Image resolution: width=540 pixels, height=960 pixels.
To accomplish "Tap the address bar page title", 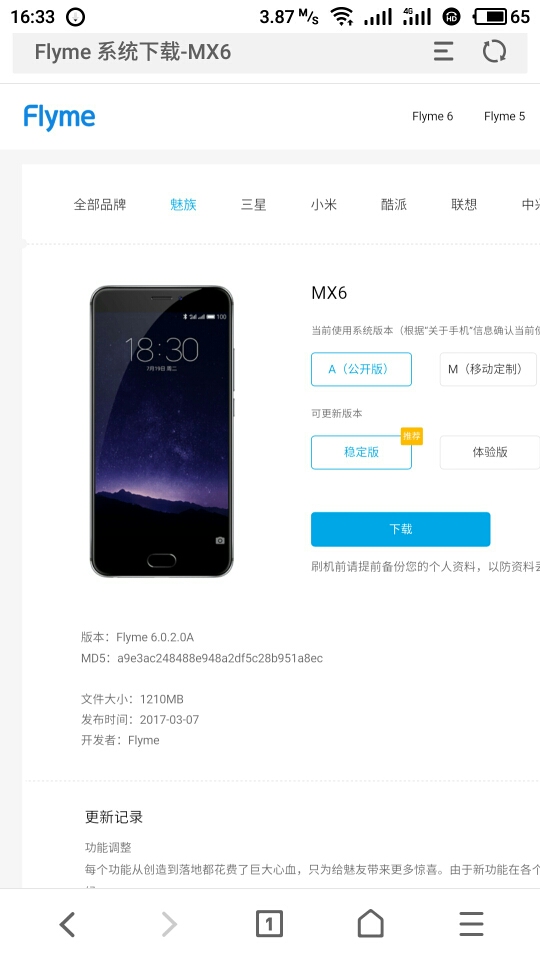I will pos(133,52).
